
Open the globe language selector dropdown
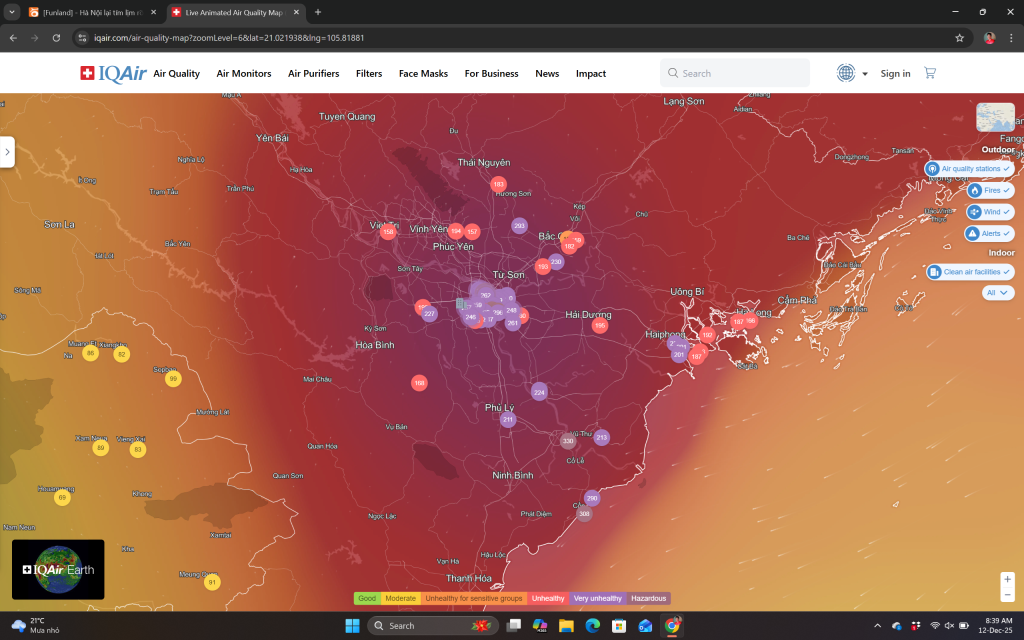852,73
